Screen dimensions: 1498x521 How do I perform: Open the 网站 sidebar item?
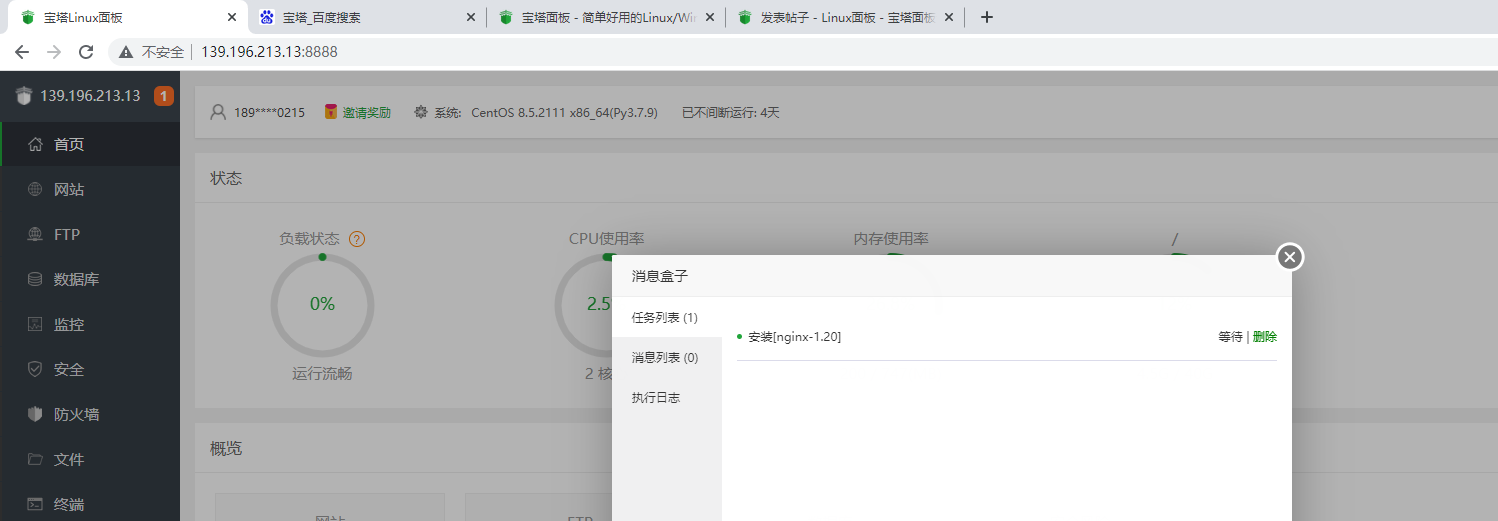point(90,189)
